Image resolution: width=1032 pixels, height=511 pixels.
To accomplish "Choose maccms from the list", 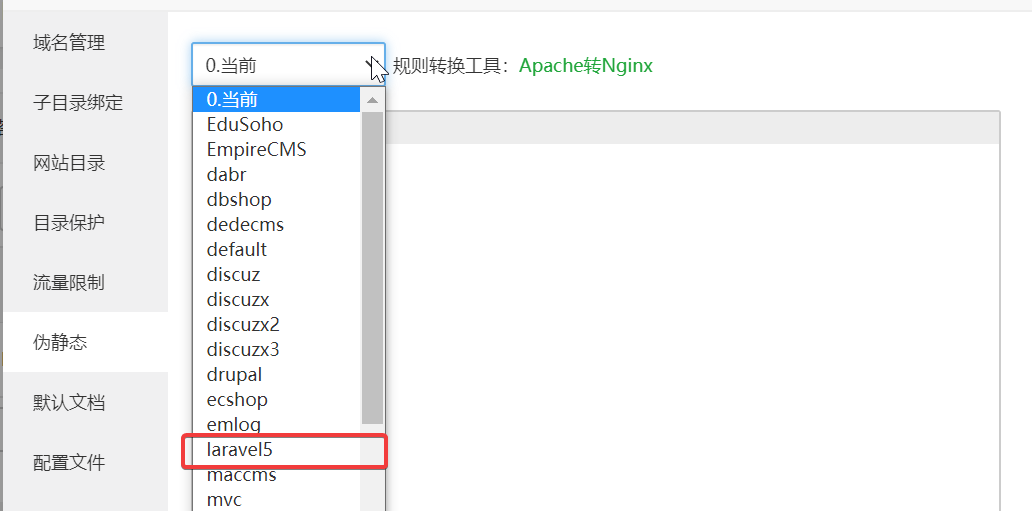I will point(276,475).
